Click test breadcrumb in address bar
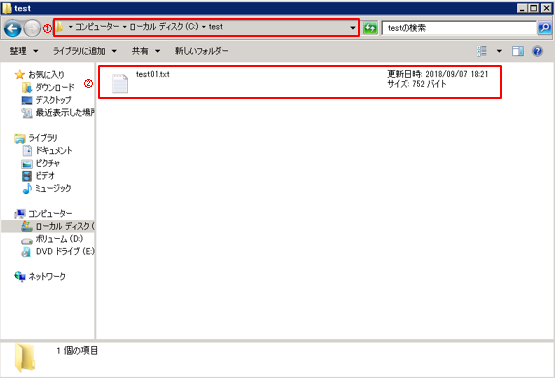 pyautogui.click(x=216, y=27)
